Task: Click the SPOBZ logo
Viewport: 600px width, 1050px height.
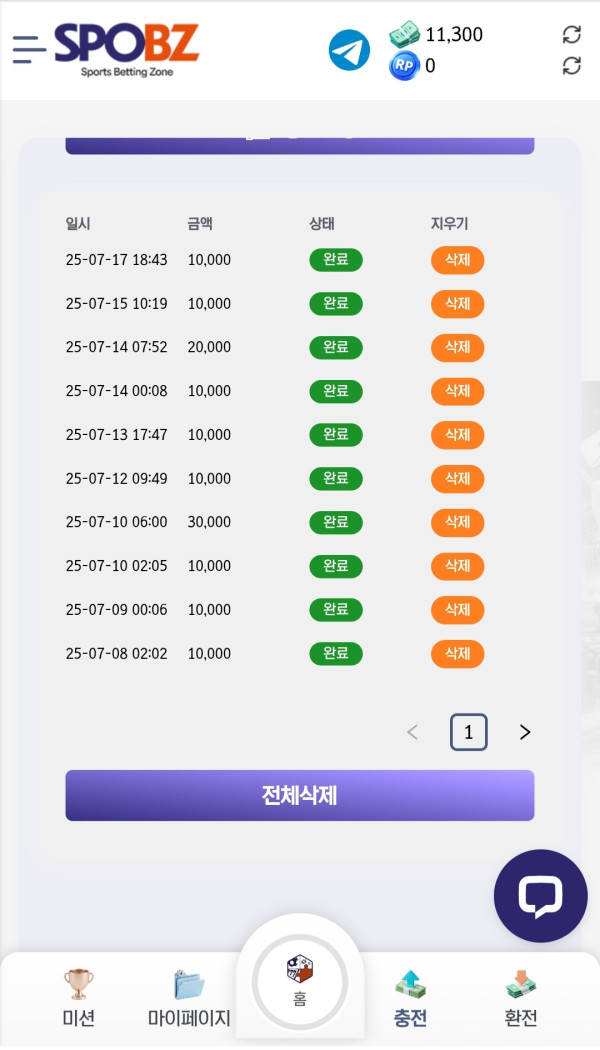Action: point(127,48)
